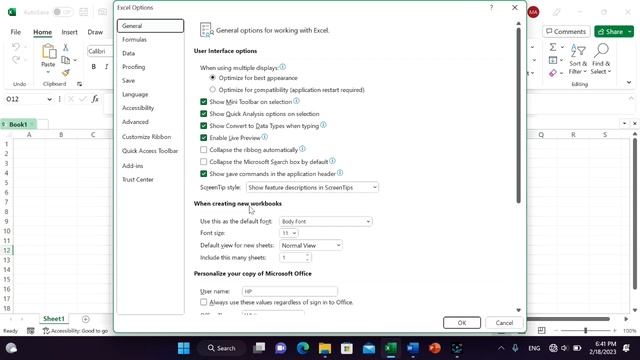The height and width of the screenshot is (360, 640).
Task: Click the Excel Options help question mark
Action: (491, 7)
